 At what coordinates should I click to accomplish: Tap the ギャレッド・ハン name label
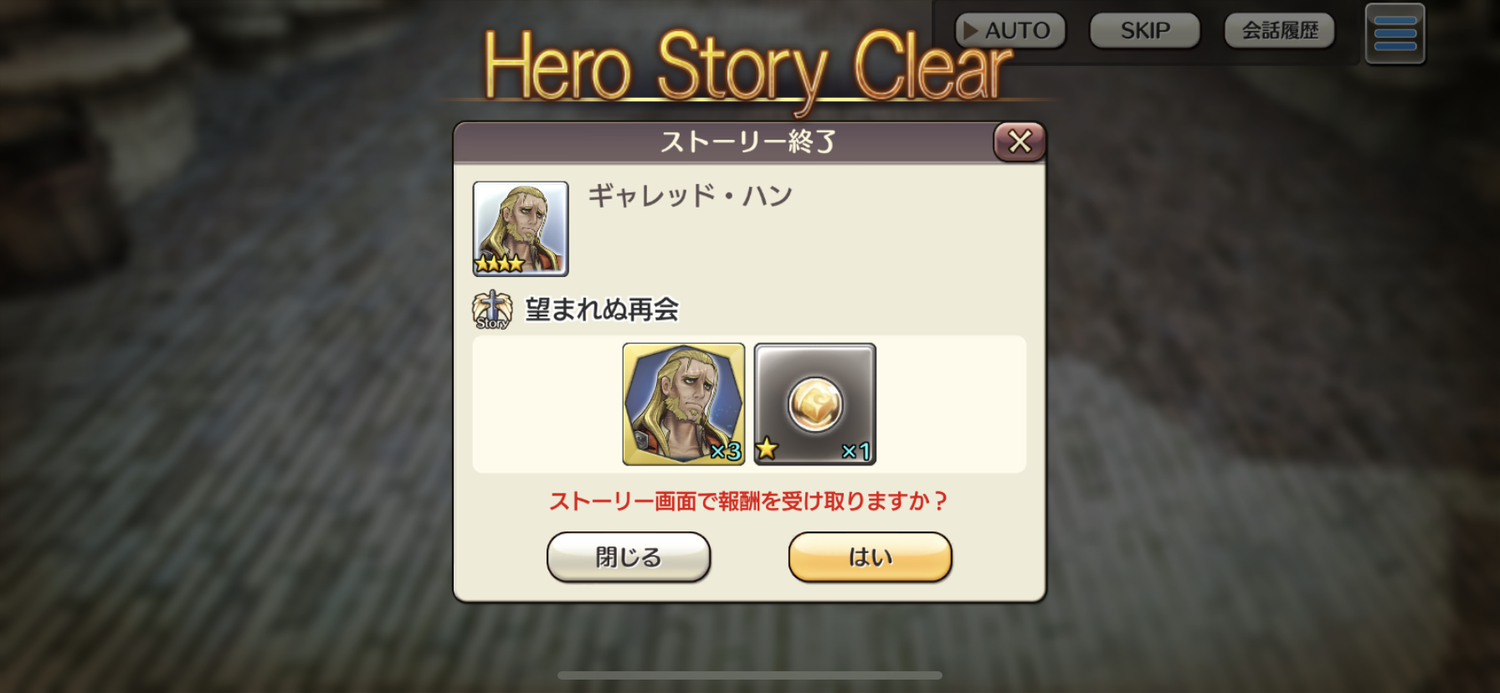tap(690, 195)
